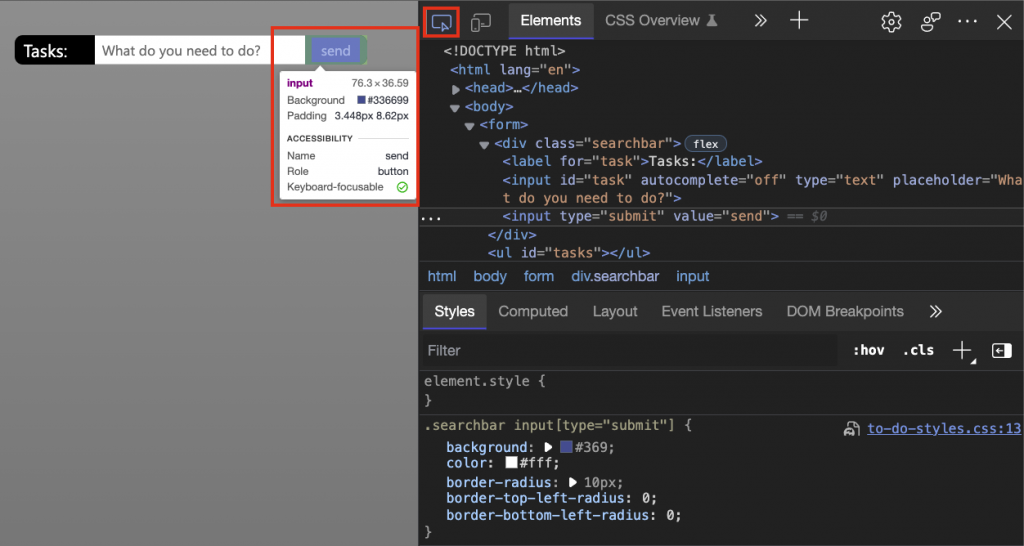Switch to the Elements tab

point(551,21)
